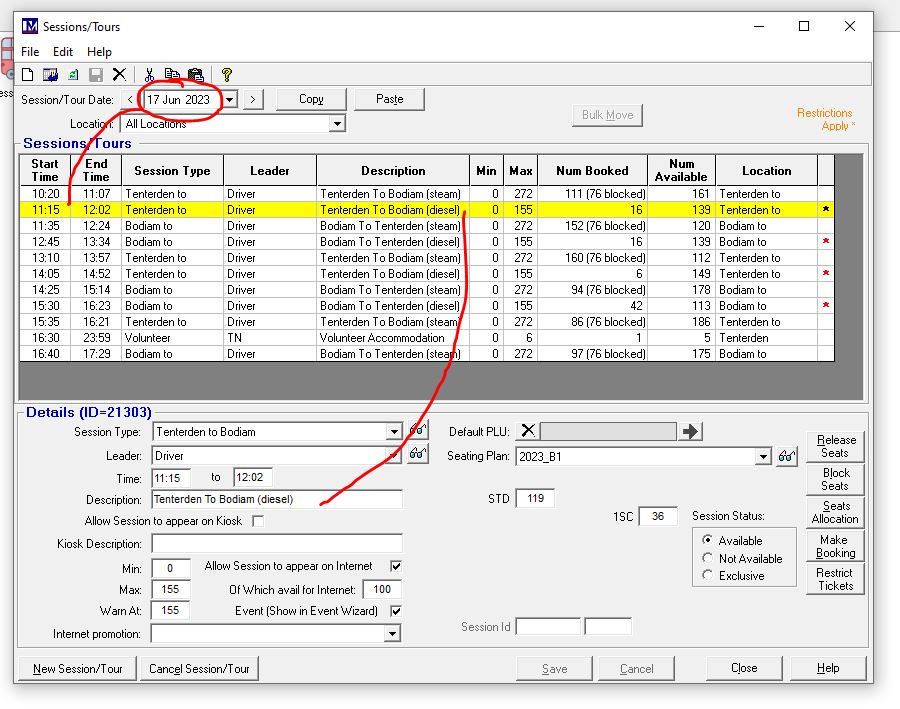The width and height of the screenshot is (900, 709).
Task: Click the Close button at the bottom
Action: pos(744,668)
